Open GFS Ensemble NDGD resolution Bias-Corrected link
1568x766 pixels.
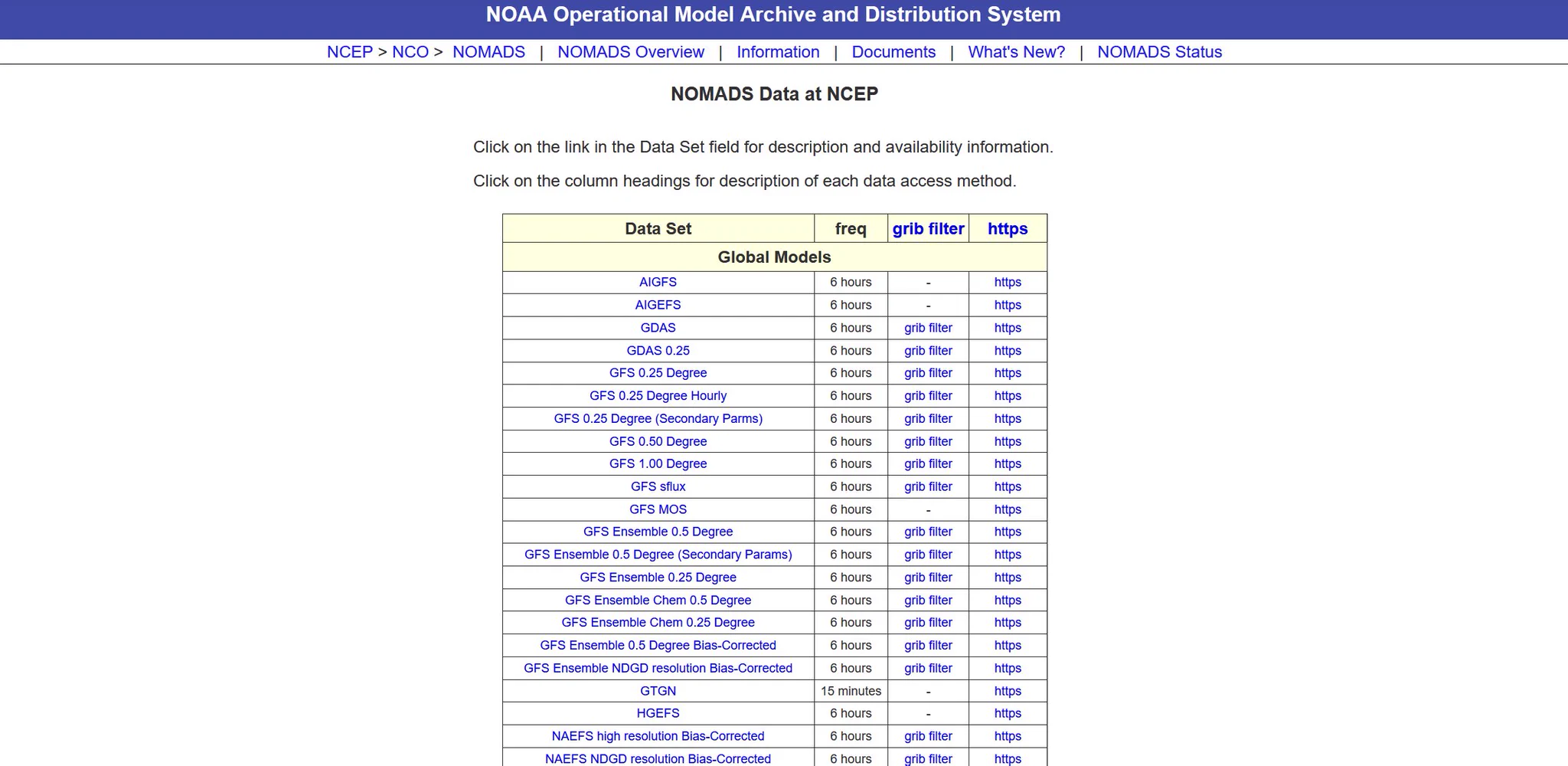click(x=658, y=668)
